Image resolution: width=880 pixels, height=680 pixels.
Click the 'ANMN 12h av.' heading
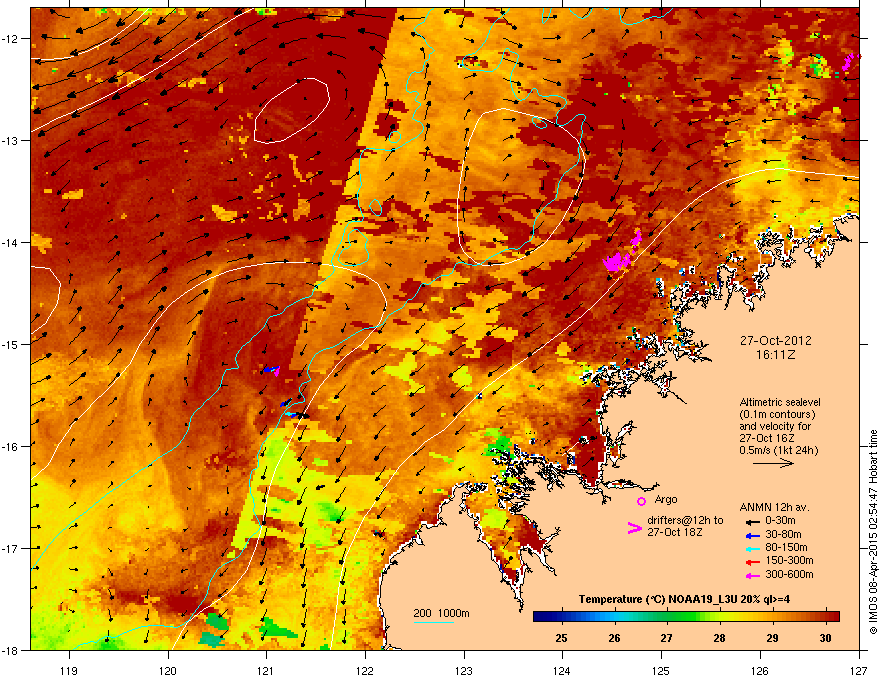[x=774, y=507]
